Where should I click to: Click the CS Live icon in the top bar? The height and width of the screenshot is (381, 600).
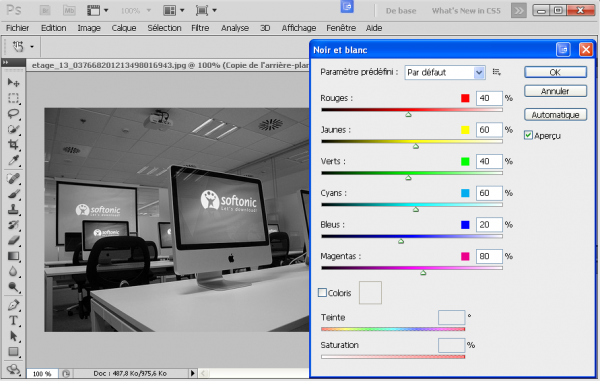[347, 7]
